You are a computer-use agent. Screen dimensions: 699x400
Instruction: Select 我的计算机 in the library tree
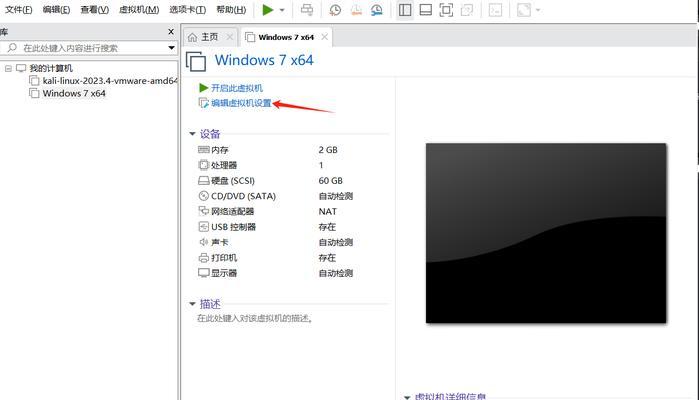pos(51,68)
